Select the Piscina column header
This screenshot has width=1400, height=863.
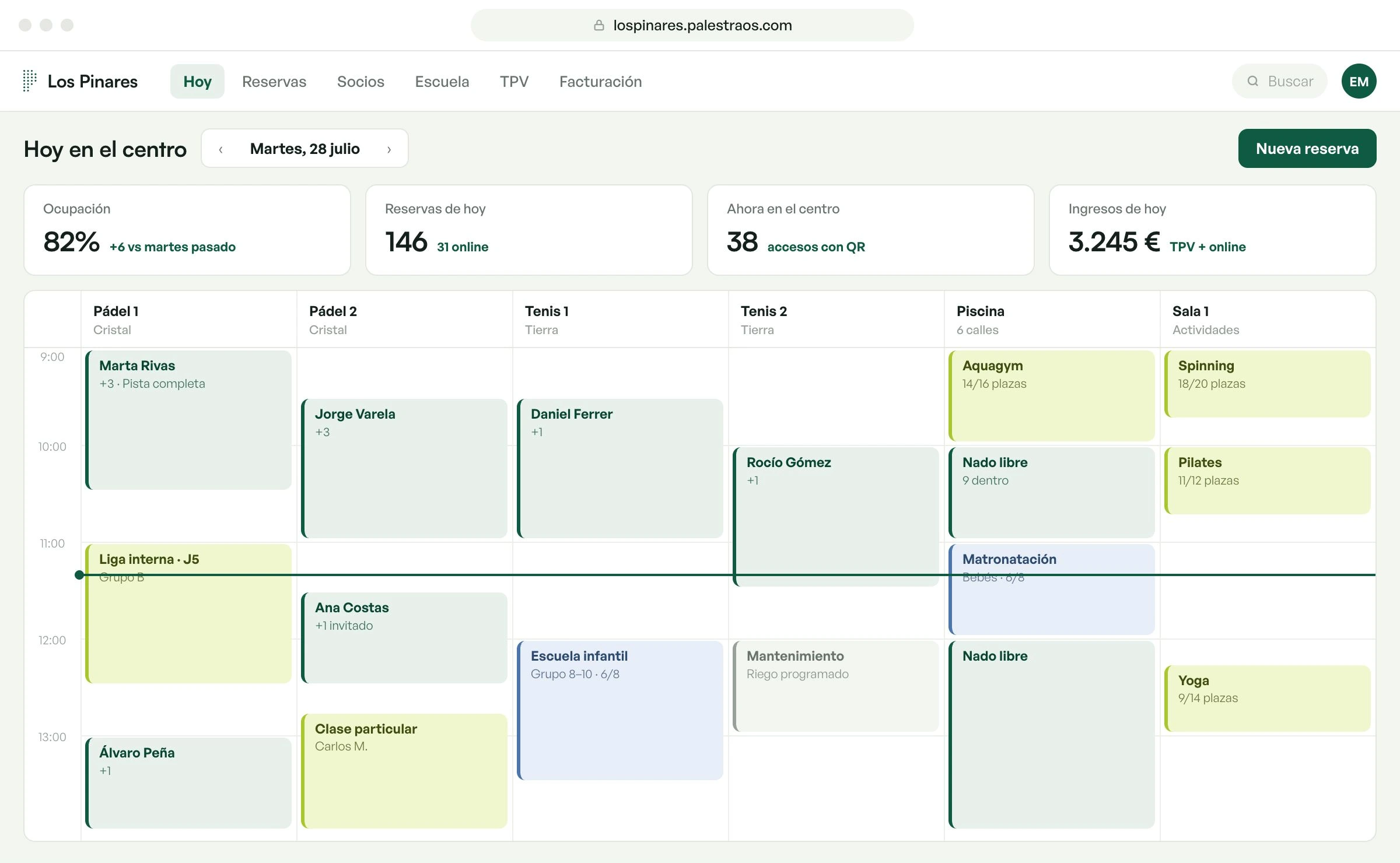(1052, 320)
